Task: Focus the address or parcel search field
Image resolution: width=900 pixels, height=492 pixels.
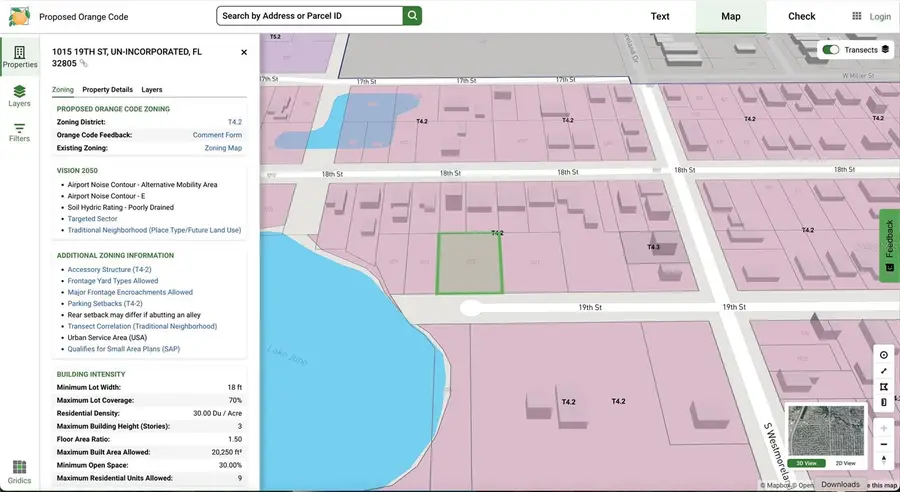Action: point(309,16)
